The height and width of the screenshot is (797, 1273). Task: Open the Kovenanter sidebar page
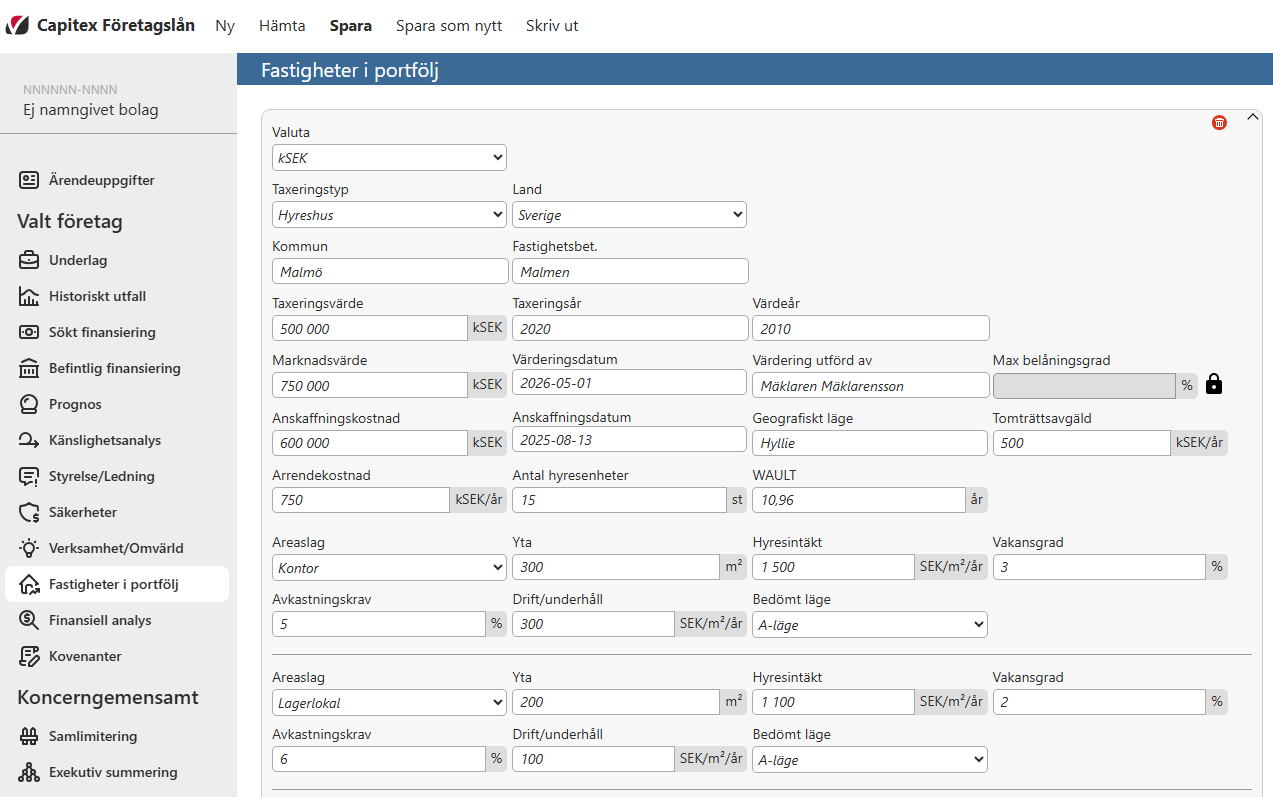pos(117,656)
